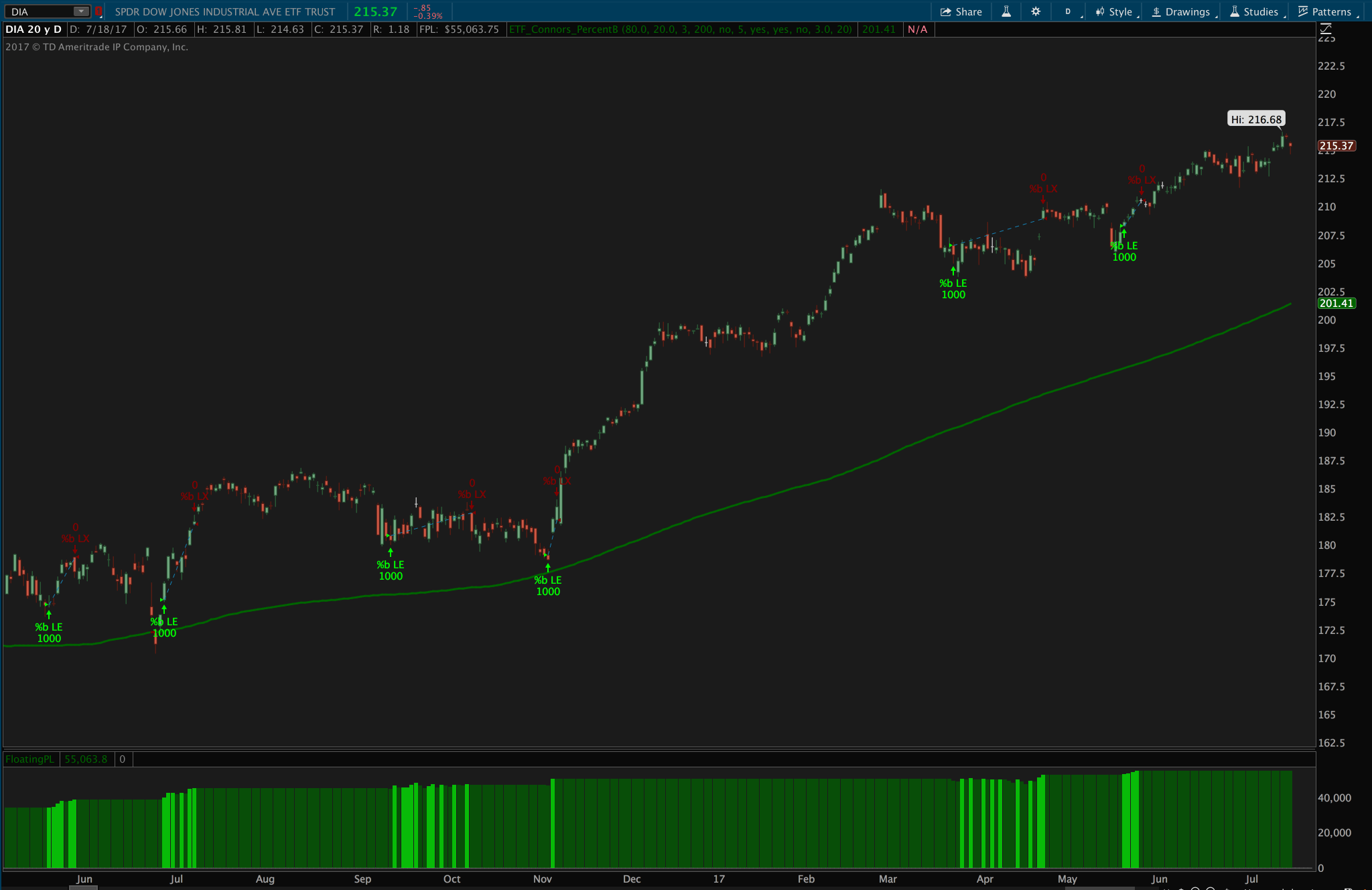This screenshot has width=1372, height=890.
Task: Click the red linking clipboard icon next to DIA
Action: point(98,11)
